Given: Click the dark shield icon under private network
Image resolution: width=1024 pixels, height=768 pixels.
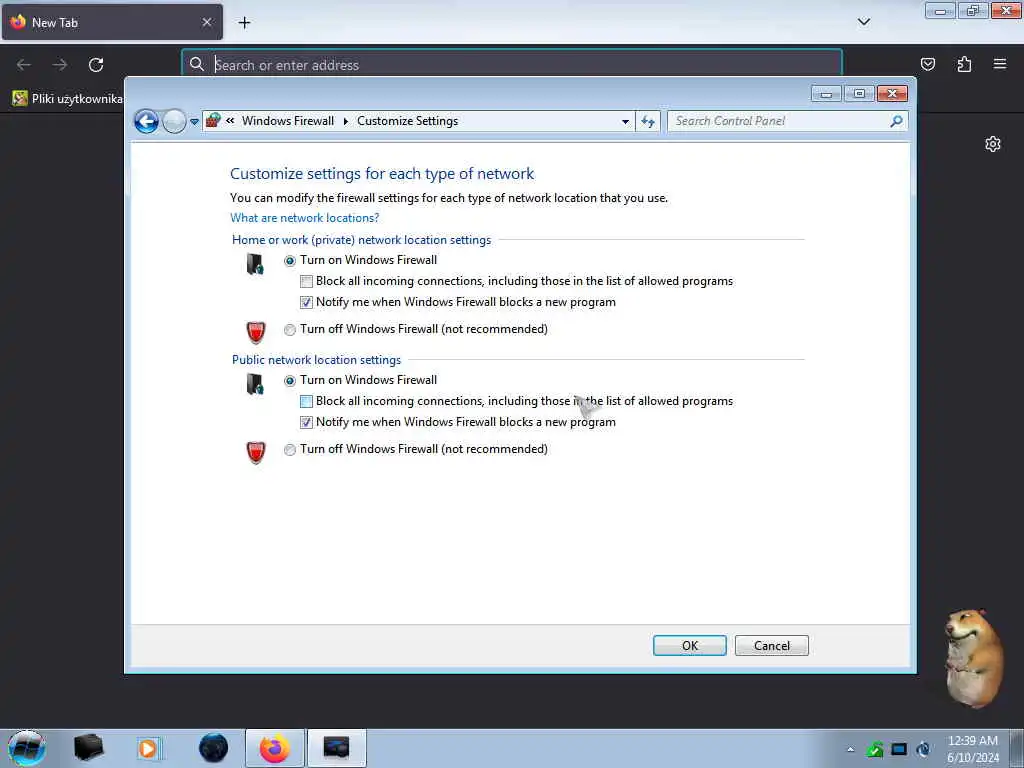Looking at the screenshot, I should pos(255,264).
